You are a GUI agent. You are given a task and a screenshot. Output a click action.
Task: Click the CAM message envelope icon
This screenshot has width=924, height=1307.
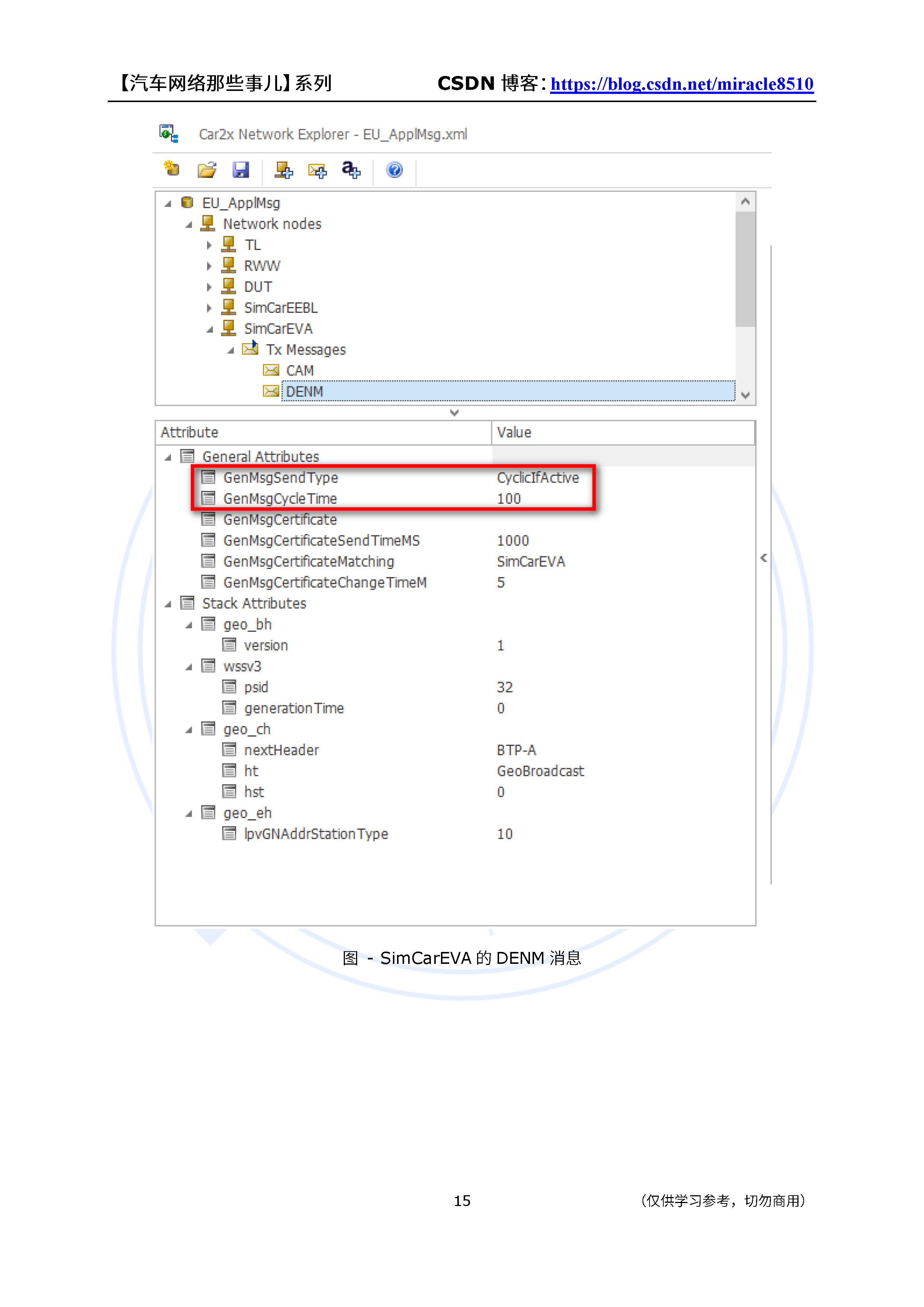click(272, 371)
